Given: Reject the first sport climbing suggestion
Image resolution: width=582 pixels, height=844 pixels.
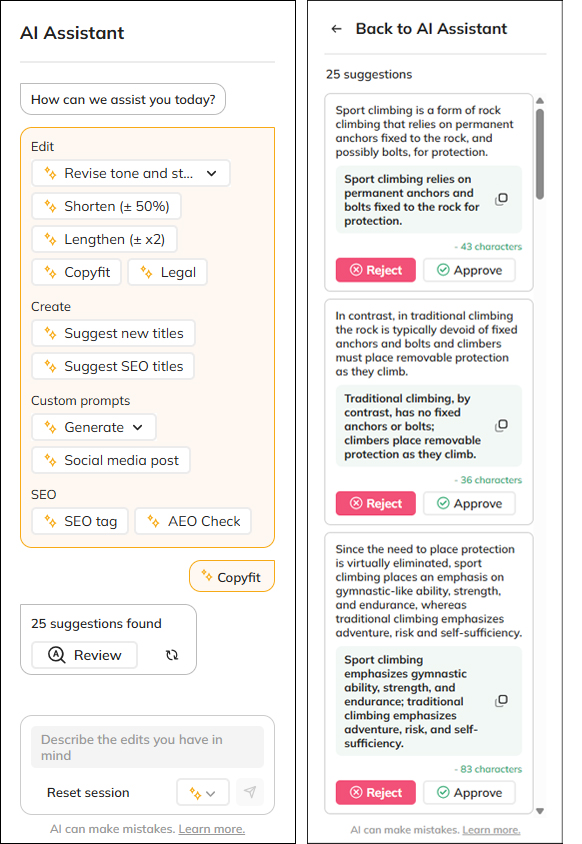Looking at the screenshot, I should (376, 270).
